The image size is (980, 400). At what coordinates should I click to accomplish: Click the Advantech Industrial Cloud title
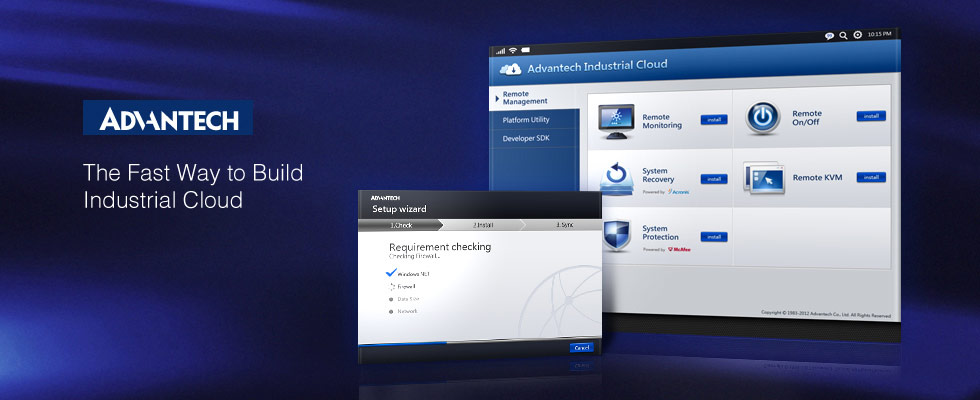click(598, 66)
